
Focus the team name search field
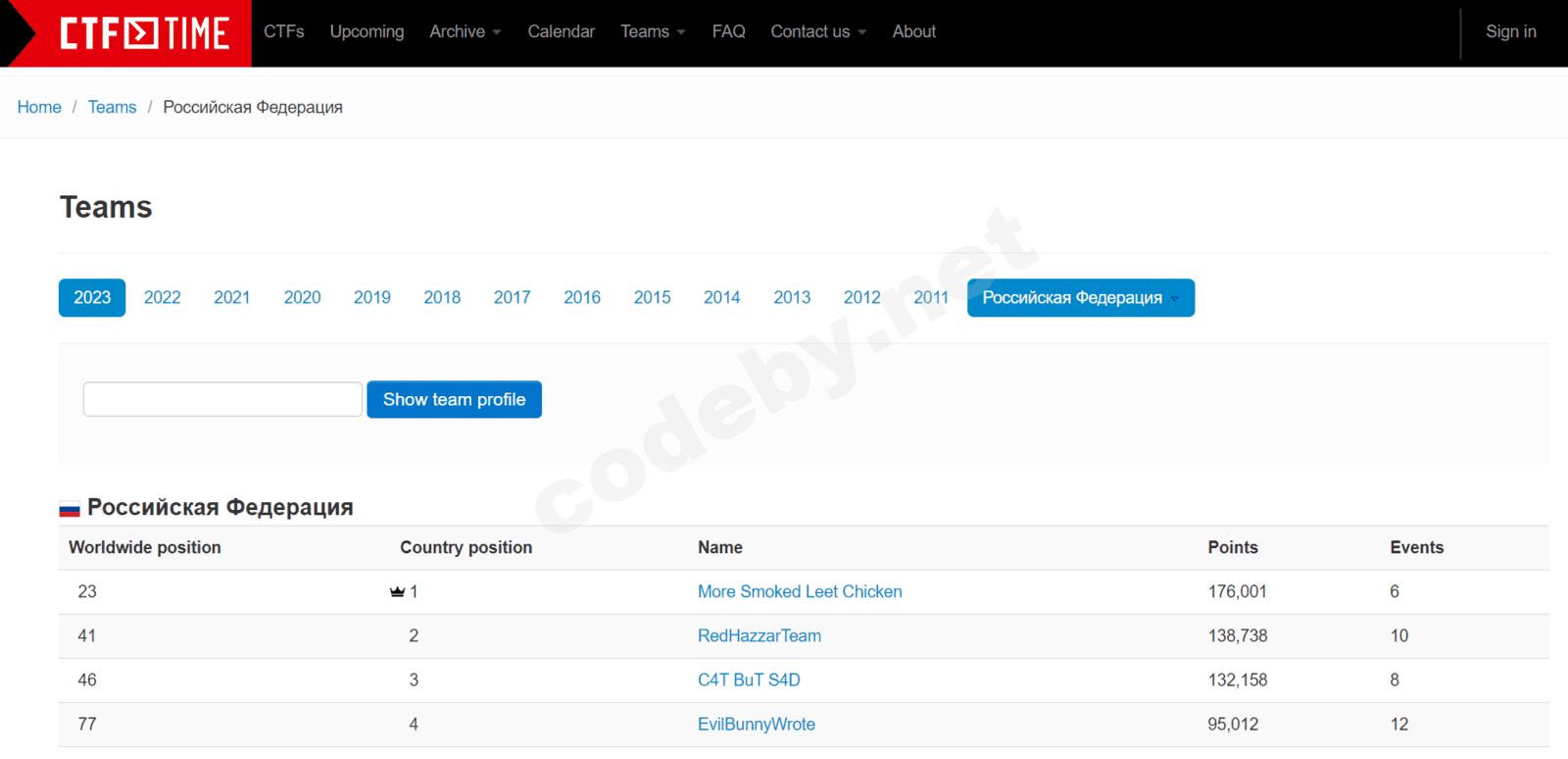point(222,400)
